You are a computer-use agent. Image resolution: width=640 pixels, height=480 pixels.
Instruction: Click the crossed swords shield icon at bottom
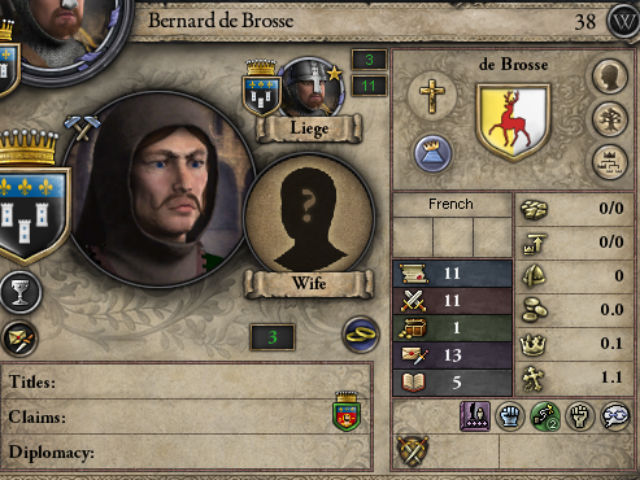412,451
